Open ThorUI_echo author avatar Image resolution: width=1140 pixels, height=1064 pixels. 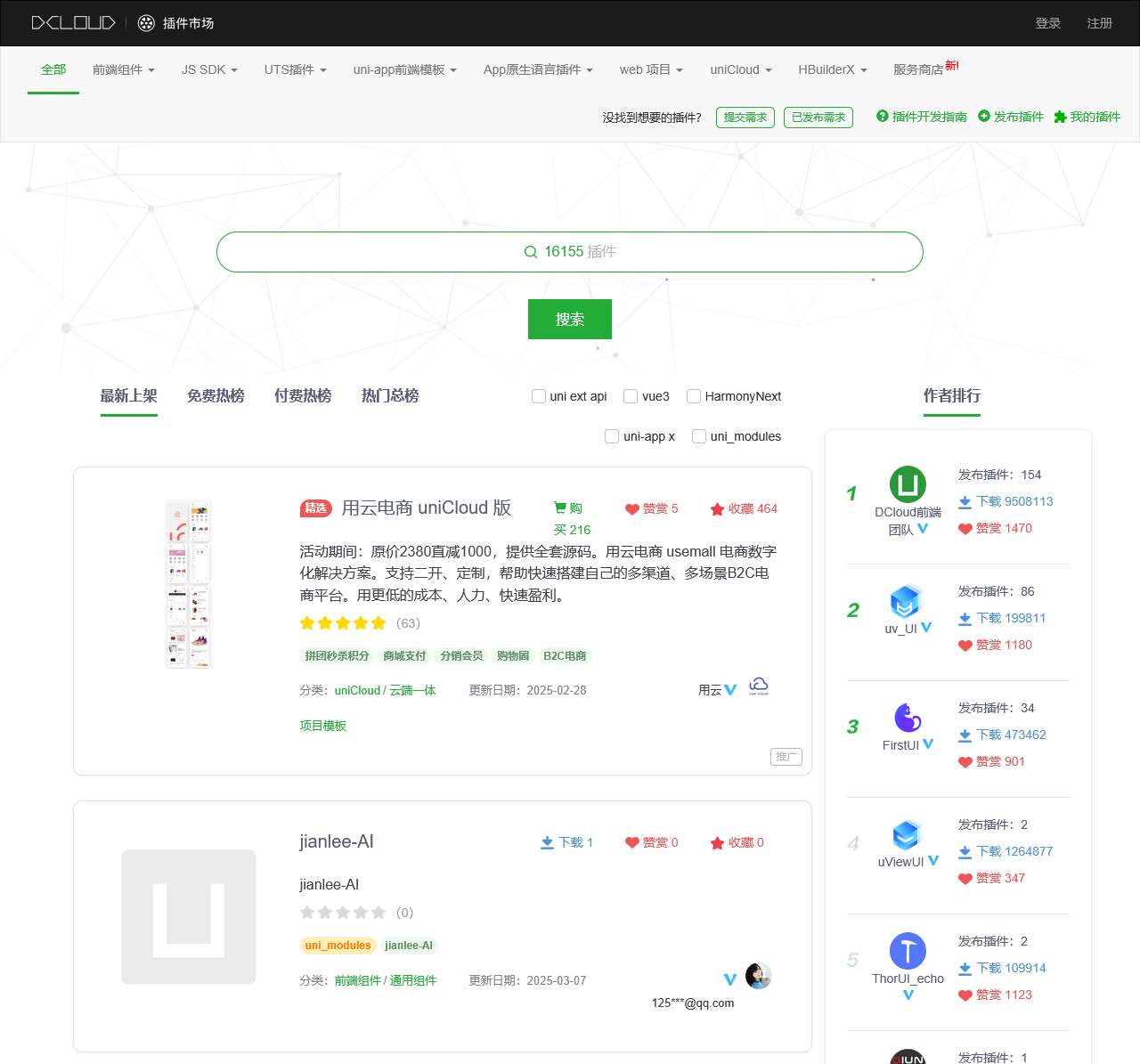(x=908, y=951)
